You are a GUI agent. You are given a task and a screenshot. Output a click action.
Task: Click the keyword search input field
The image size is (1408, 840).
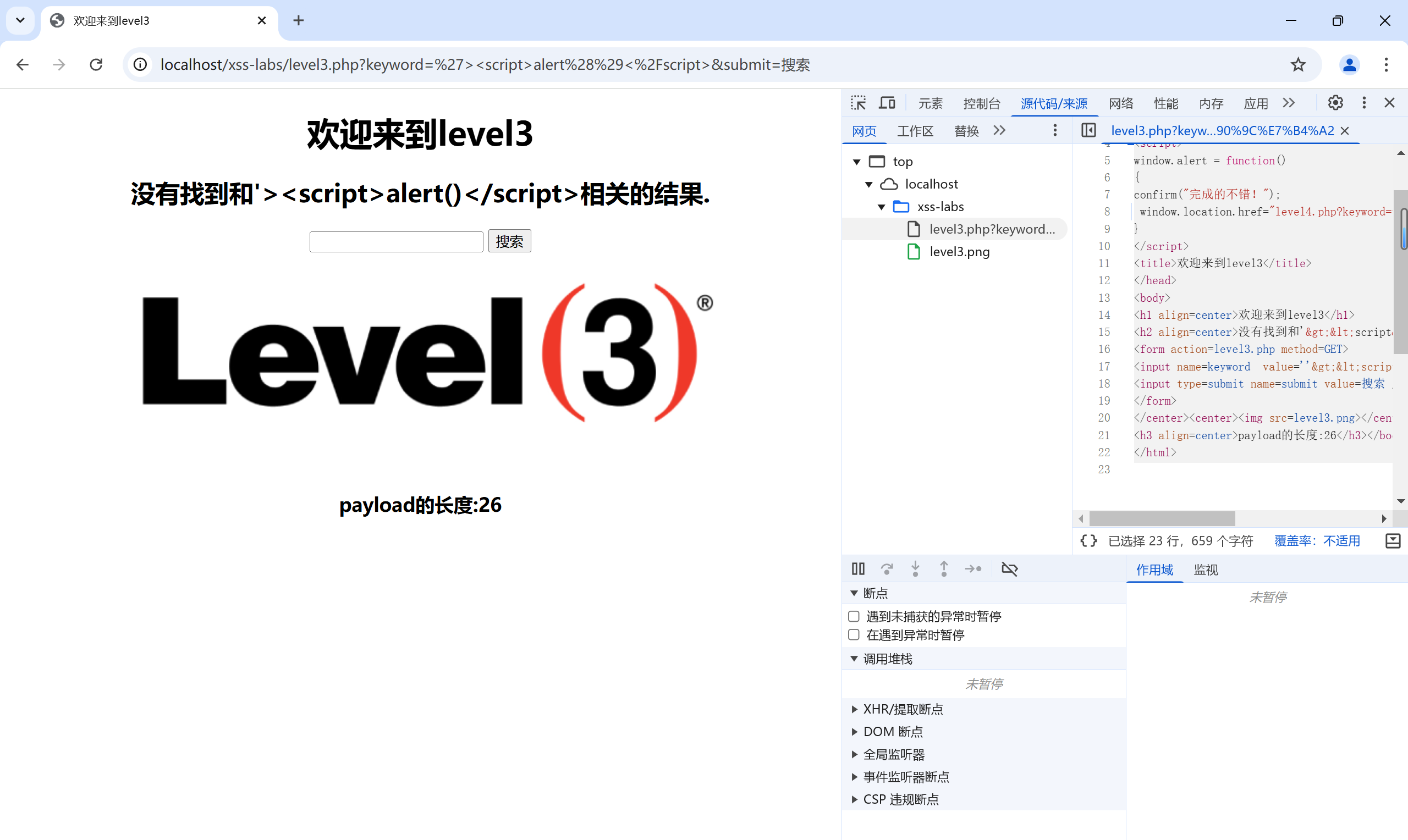tap(396, 242)
